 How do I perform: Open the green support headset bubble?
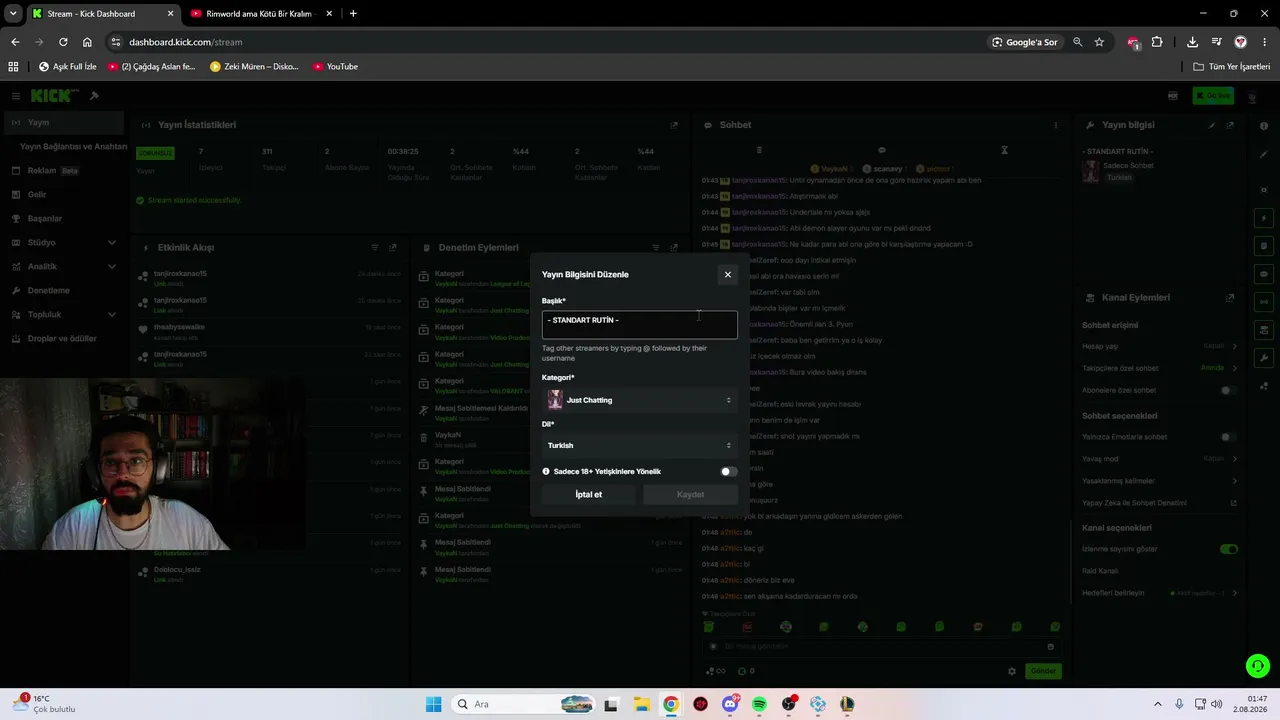[x=1257, y=665]
